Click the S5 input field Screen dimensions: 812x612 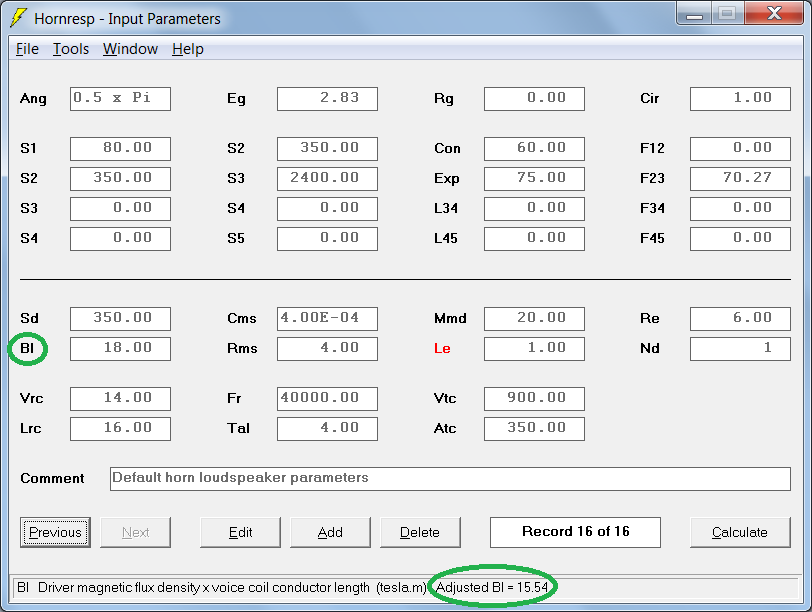click(x=327, y=239)
